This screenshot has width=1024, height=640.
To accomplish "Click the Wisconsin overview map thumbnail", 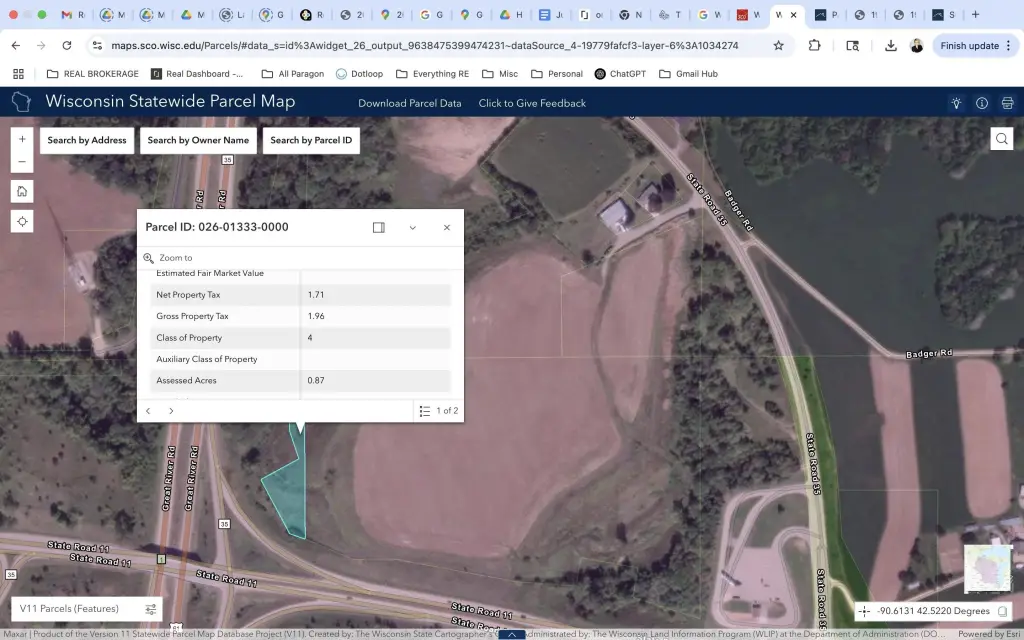I will 986,569.
